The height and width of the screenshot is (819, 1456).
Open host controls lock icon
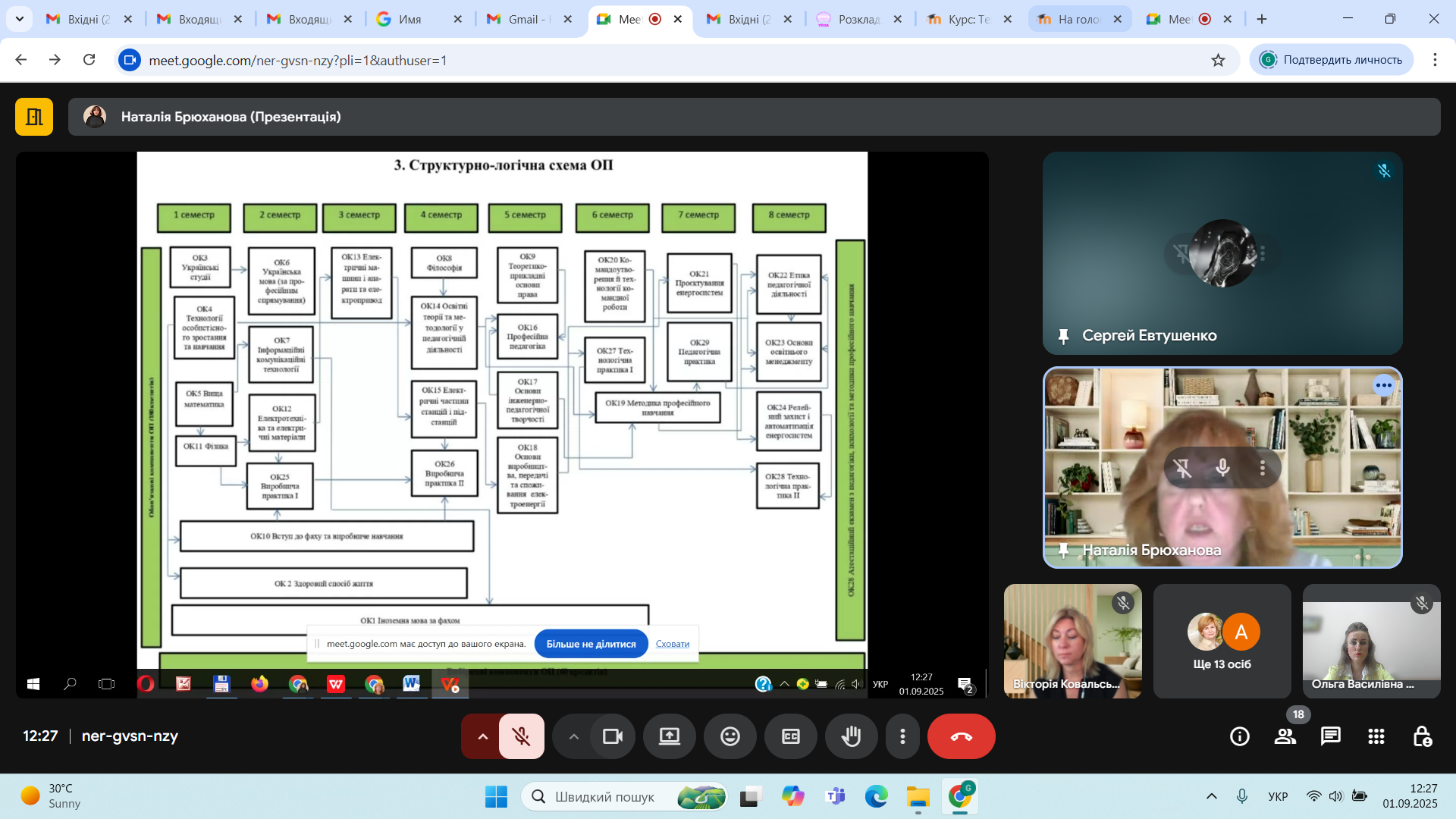pos(1422,736)
